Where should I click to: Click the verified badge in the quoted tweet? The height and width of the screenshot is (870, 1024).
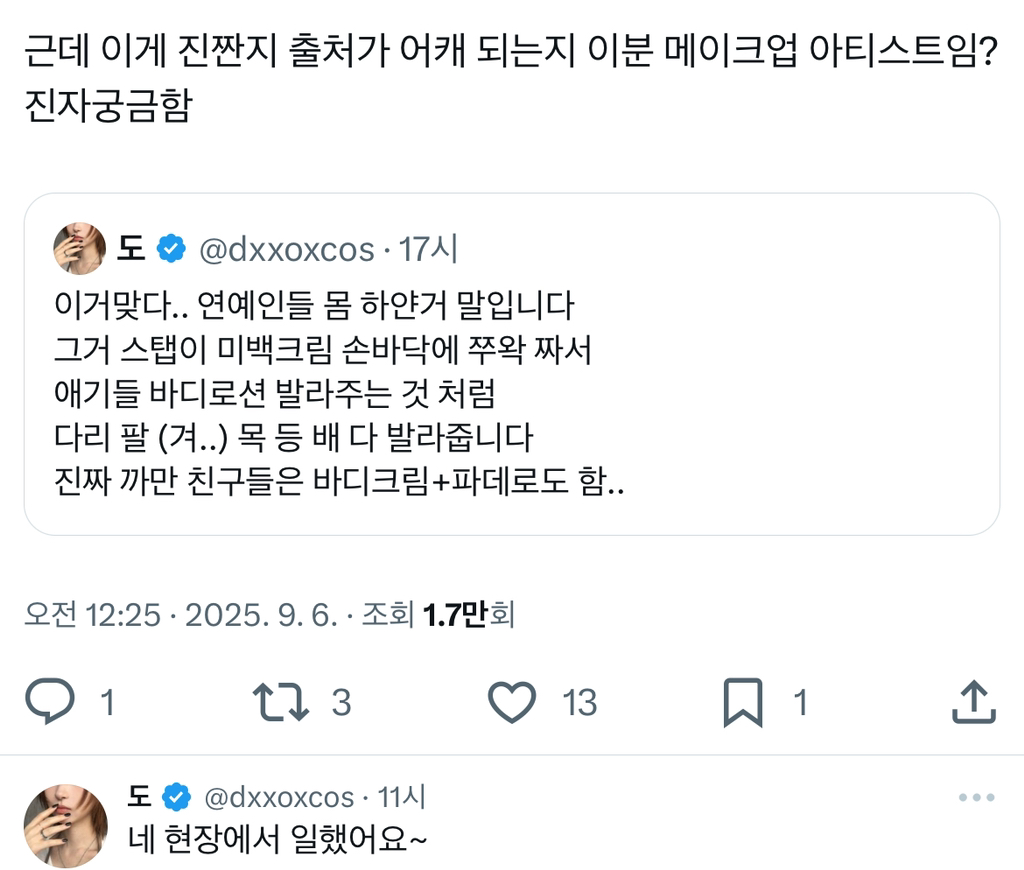[170, 249]
